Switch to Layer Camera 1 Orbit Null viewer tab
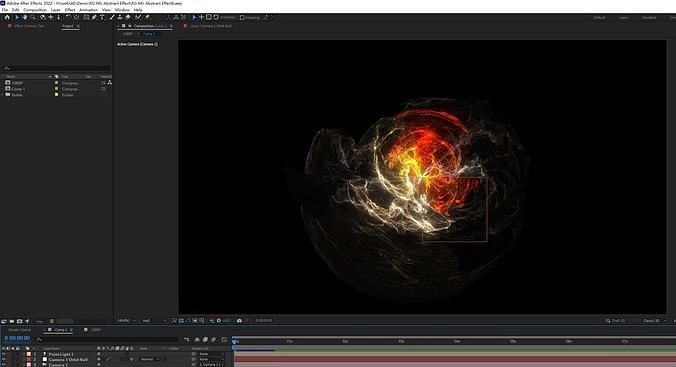 point(210,26)
